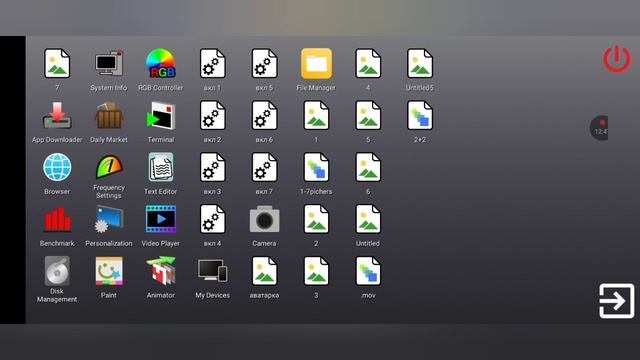
Task: Open Daily Market
Action: (109, 116)
